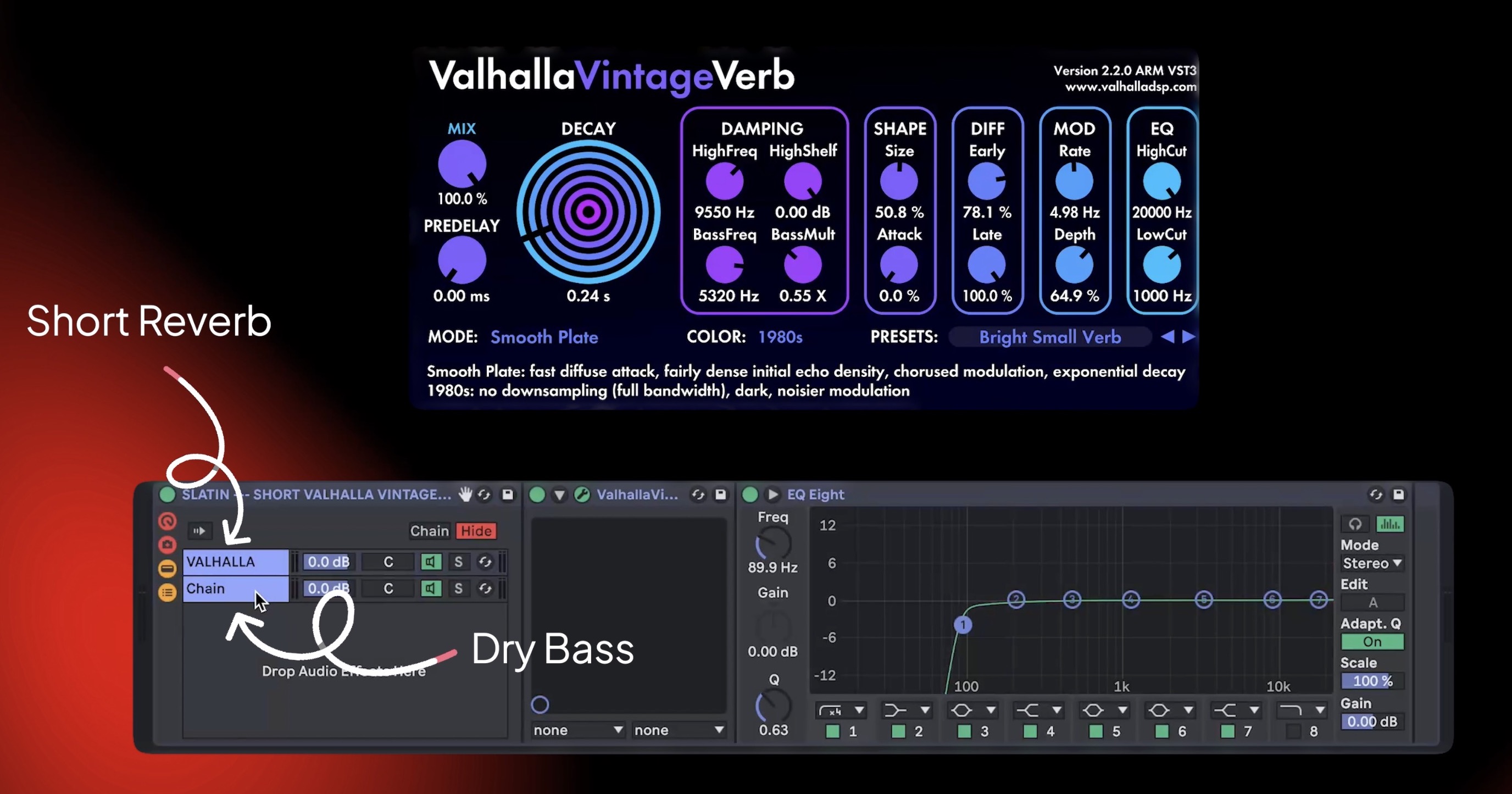Change the 1980s color mode
This screenshot has height=794, width=1512.
coord(780,337)
